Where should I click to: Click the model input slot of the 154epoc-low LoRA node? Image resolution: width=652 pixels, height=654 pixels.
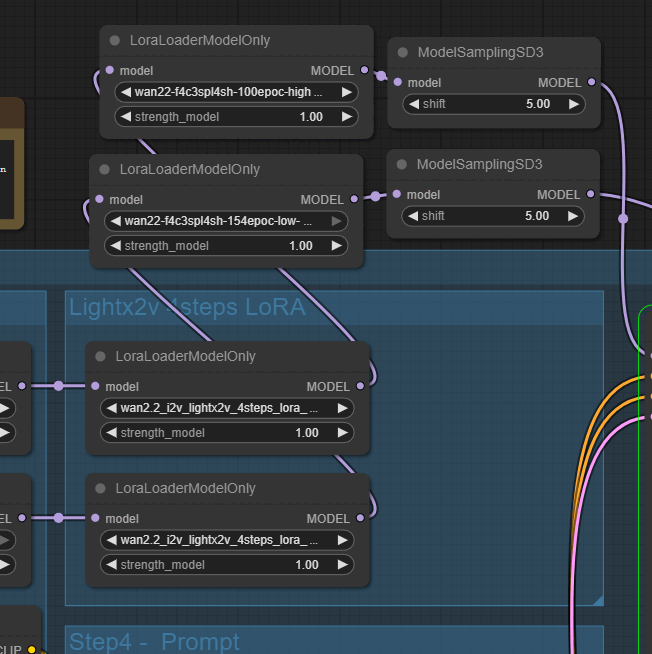pos(98,199)
